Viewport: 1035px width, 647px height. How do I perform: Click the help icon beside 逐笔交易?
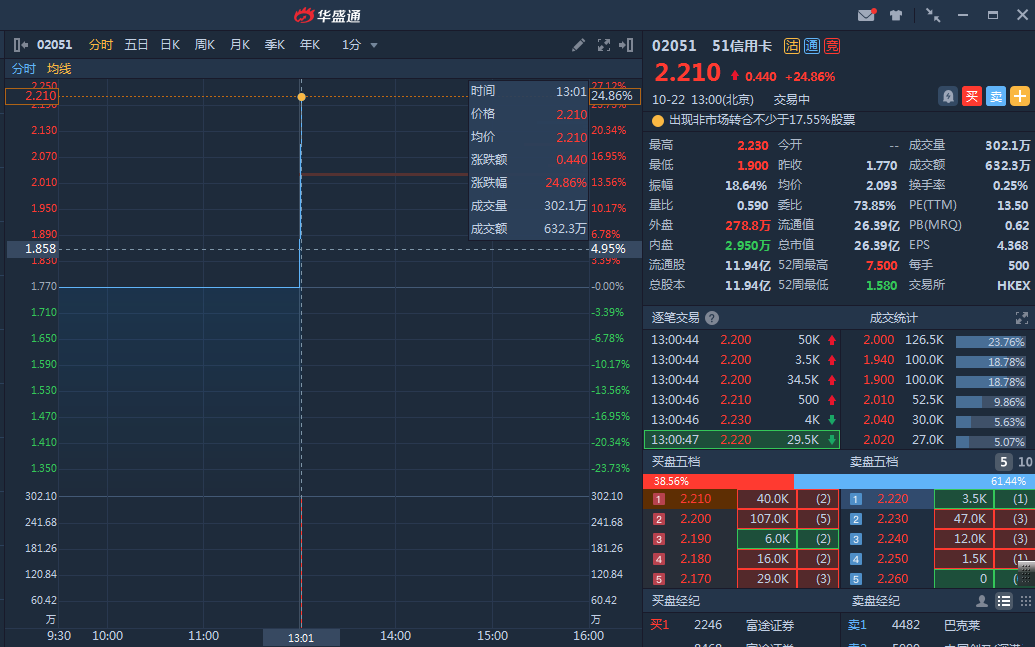(x=712, y=318)
